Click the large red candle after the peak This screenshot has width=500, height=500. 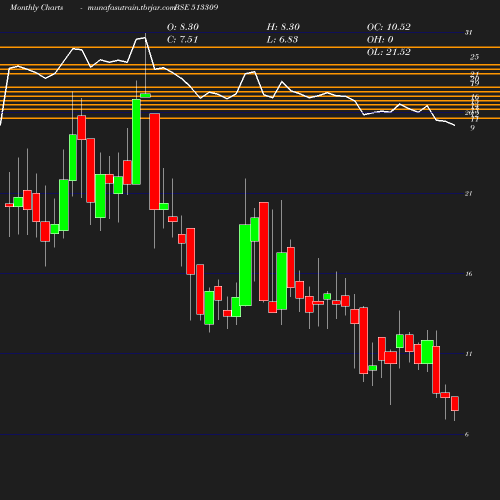tap(155, 161)
